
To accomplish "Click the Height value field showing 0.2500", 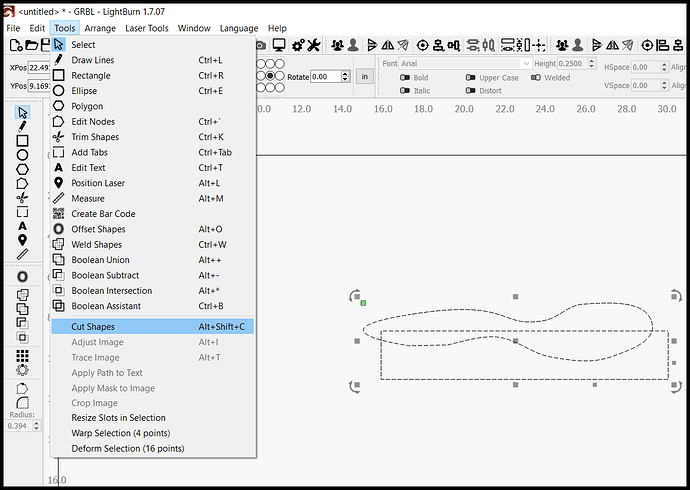I will pos(573,63).
